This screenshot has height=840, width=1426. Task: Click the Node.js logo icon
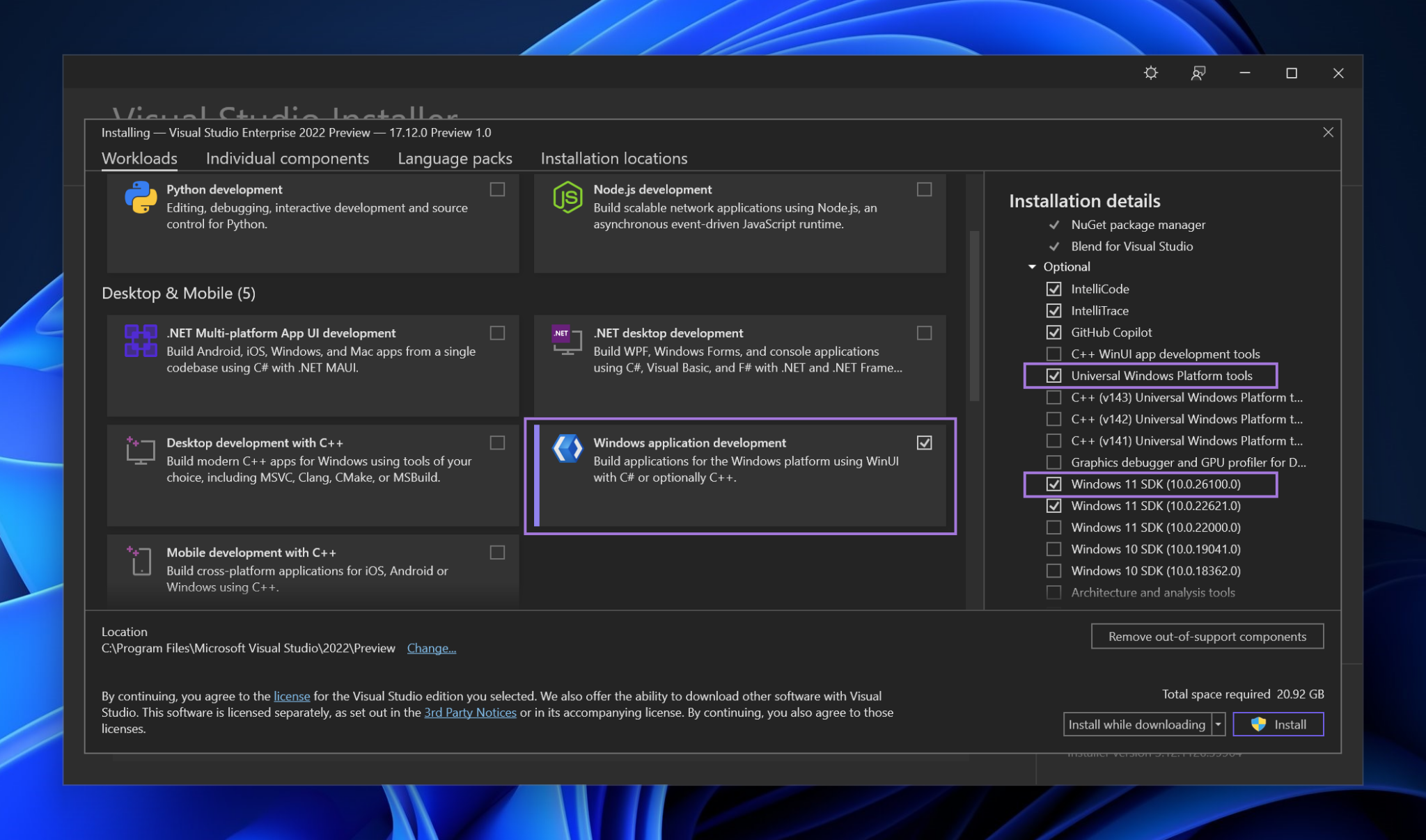tap(568, 197)
